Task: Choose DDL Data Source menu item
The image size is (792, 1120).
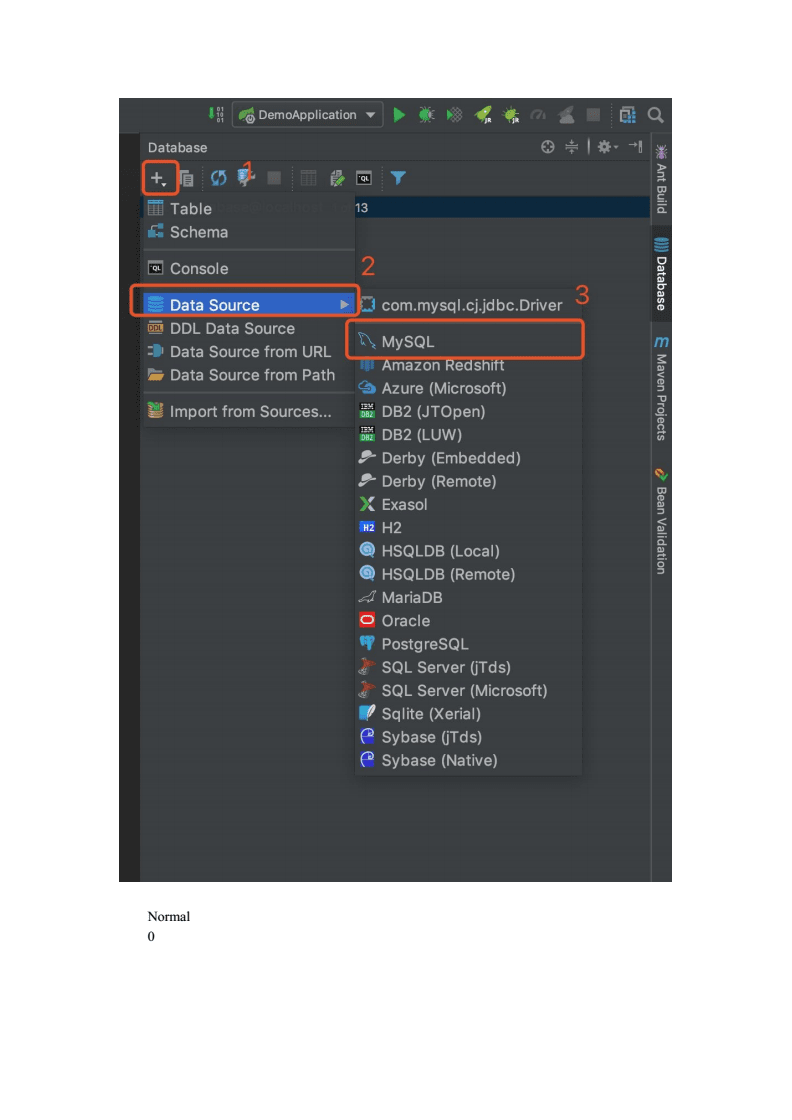Action: coord(249,329)
